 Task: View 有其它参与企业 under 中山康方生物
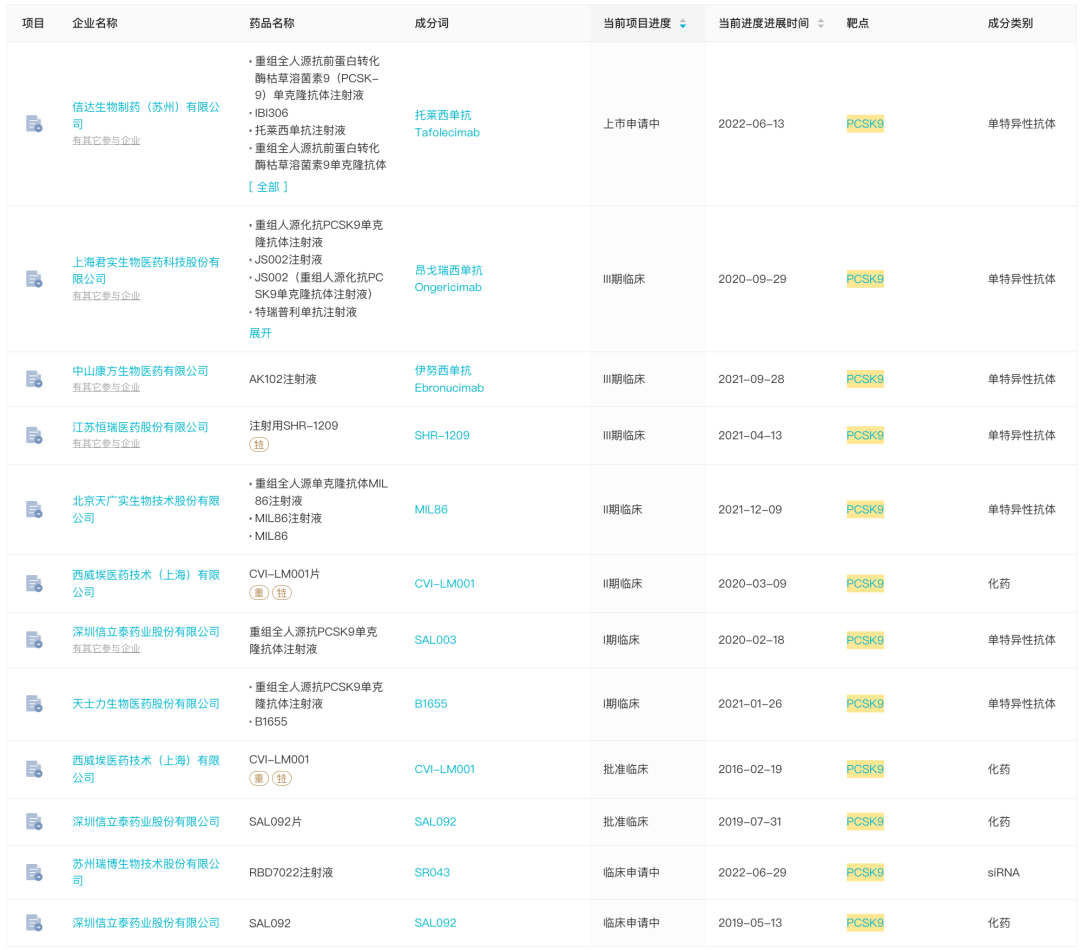tap(106, 387)
